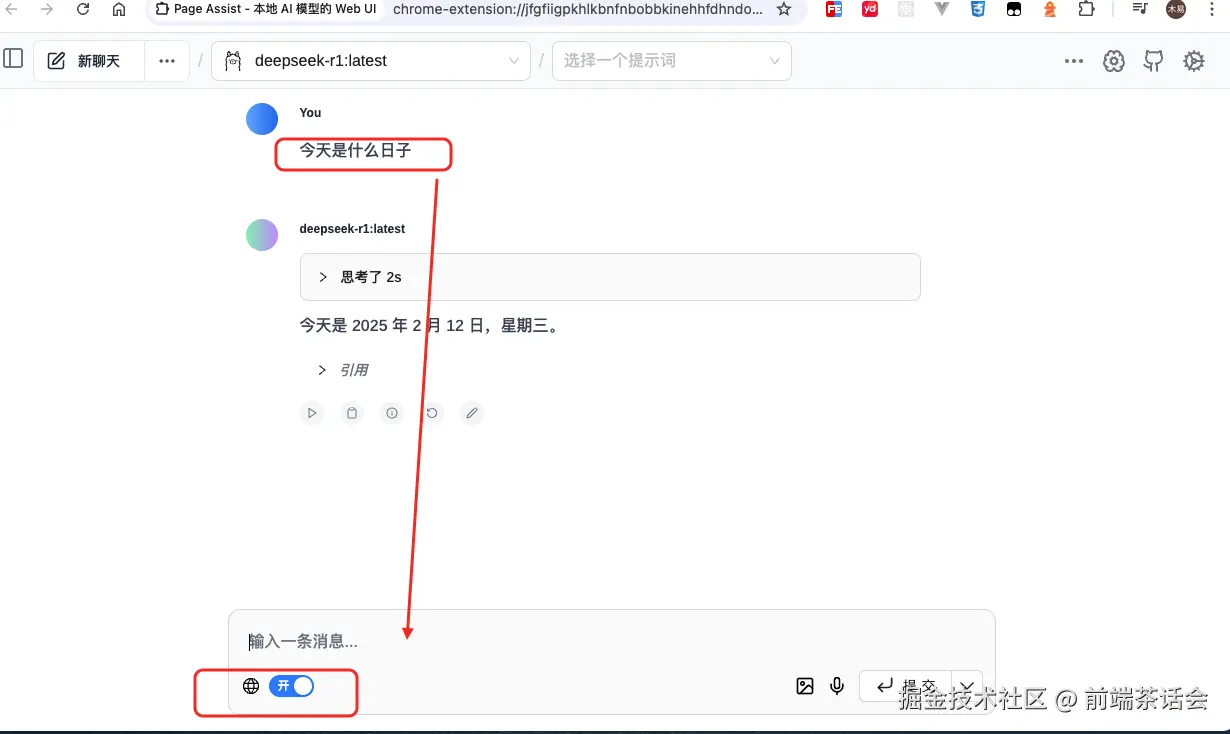
Task: Open the CSS3 extension icon
Action: (x=978, y=9)
